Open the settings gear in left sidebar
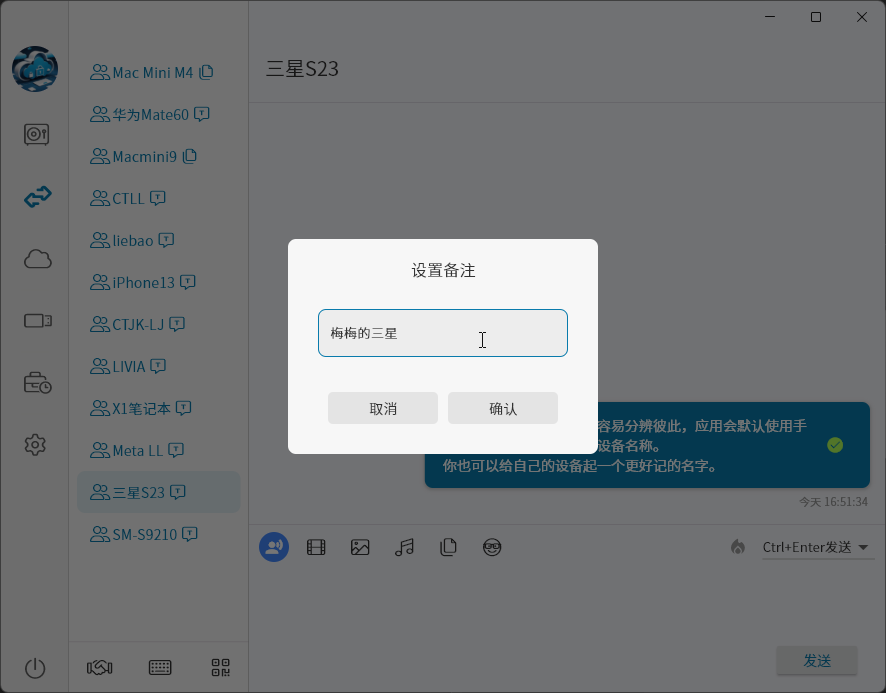The width and height of the screenshot is (886, 693). coord(36,444)
